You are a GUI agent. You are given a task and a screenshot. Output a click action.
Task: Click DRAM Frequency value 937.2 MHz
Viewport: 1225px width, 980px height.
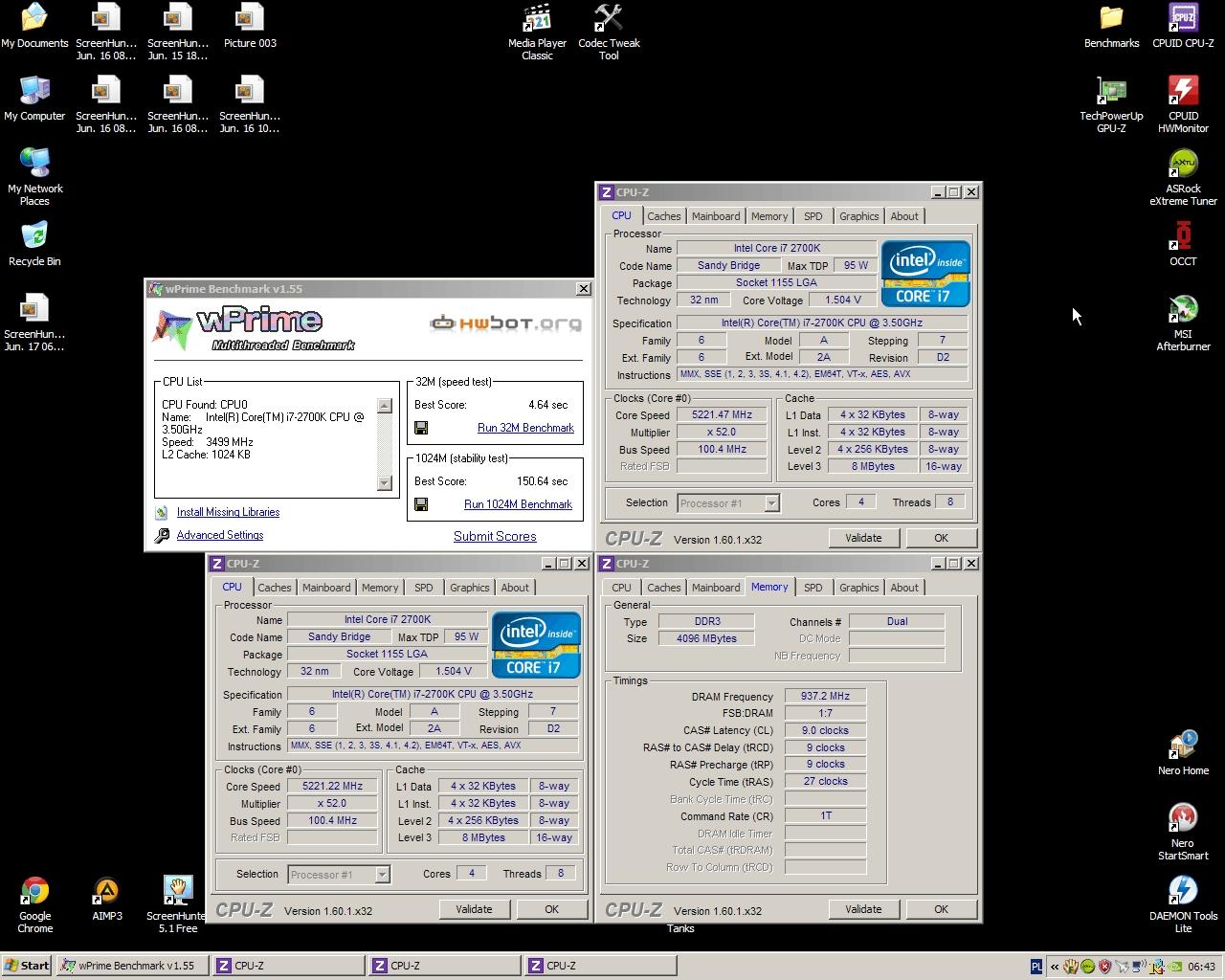[825, 697]
